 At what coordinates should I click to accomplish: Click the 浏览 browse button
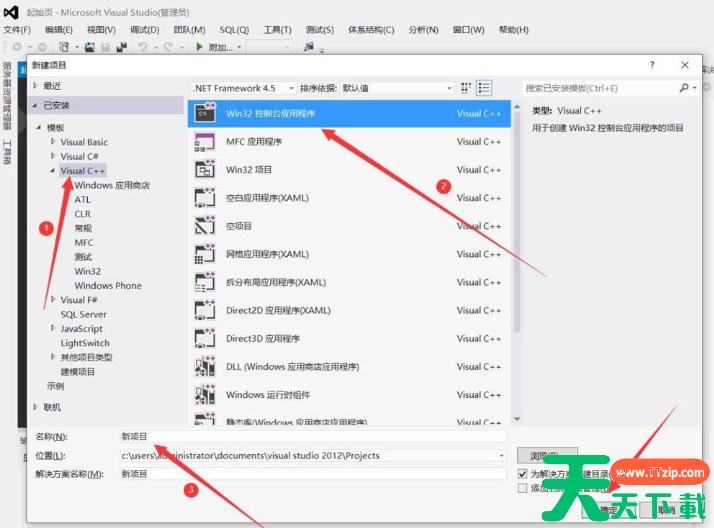click(547, 455)
